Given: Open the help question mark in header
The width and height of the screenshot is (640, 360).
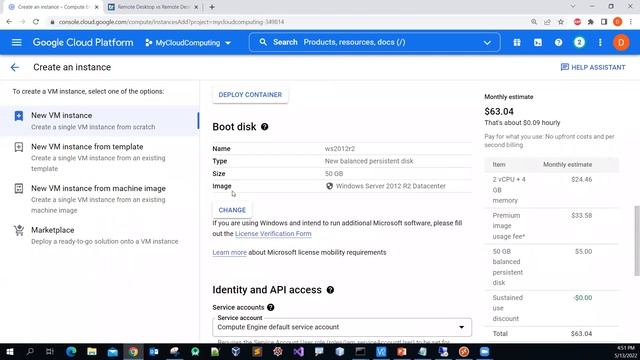Looking at the screenshot, I should coord(558,42).
